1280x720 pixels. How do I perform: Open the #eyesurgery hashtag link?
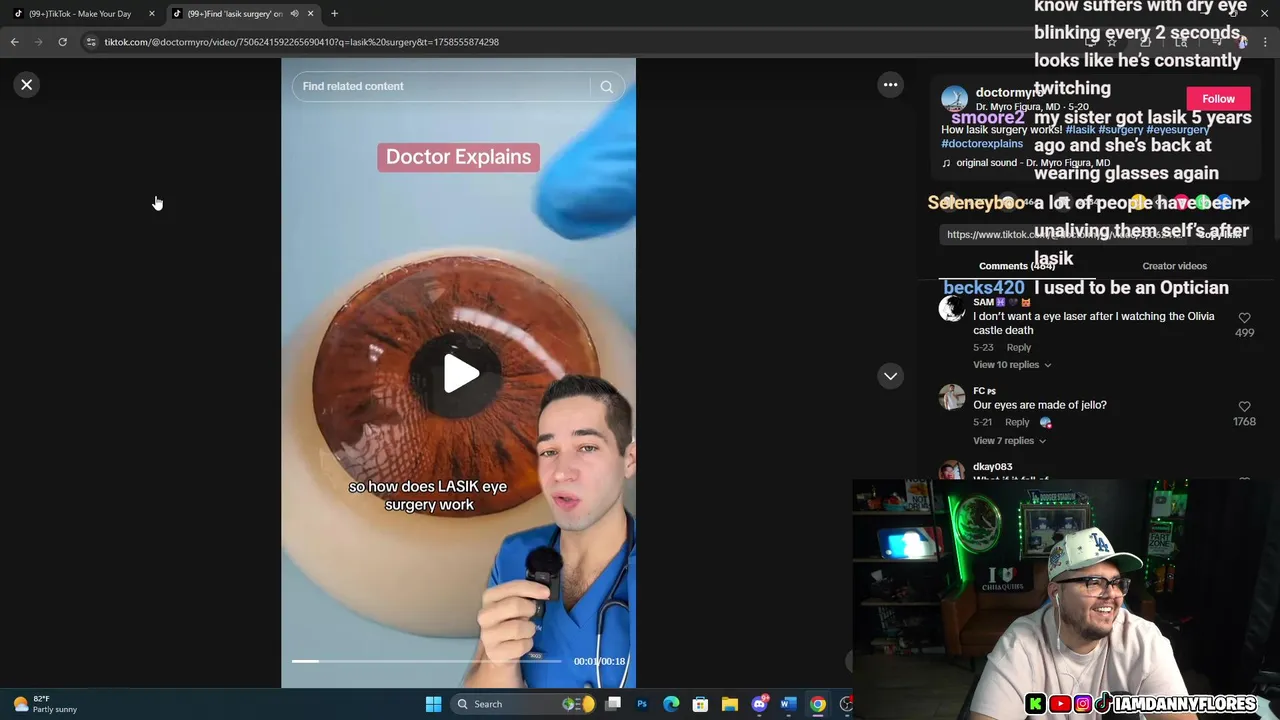point(1178,130)
